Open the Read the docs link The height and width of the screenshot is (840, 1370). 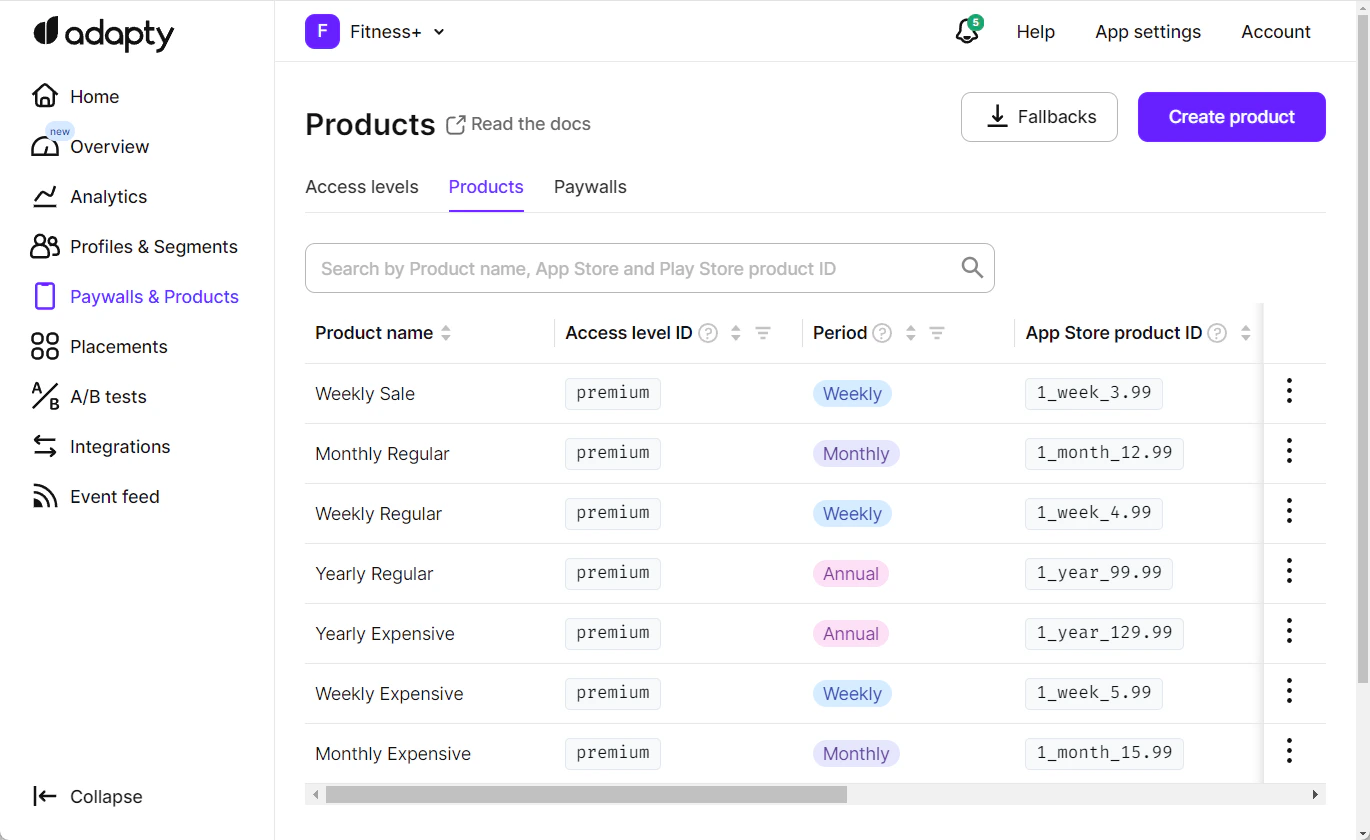click(519, 124)
